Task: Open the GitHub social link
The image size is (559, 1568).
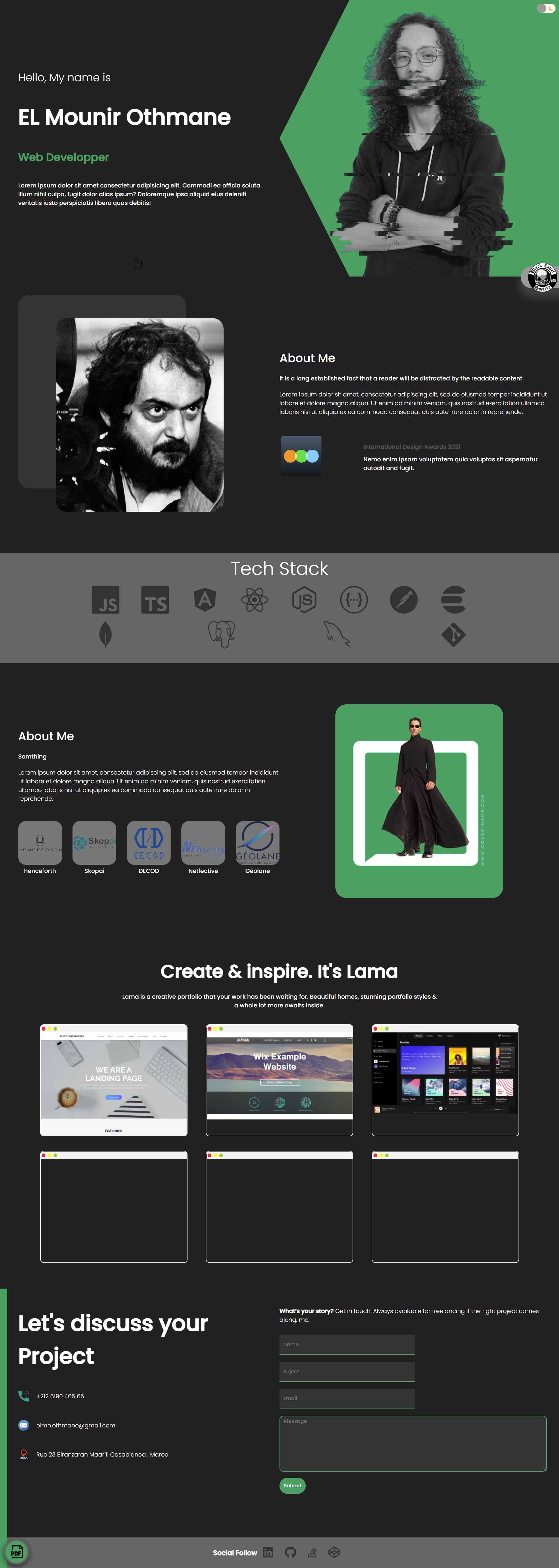Action: [291, 1552]
